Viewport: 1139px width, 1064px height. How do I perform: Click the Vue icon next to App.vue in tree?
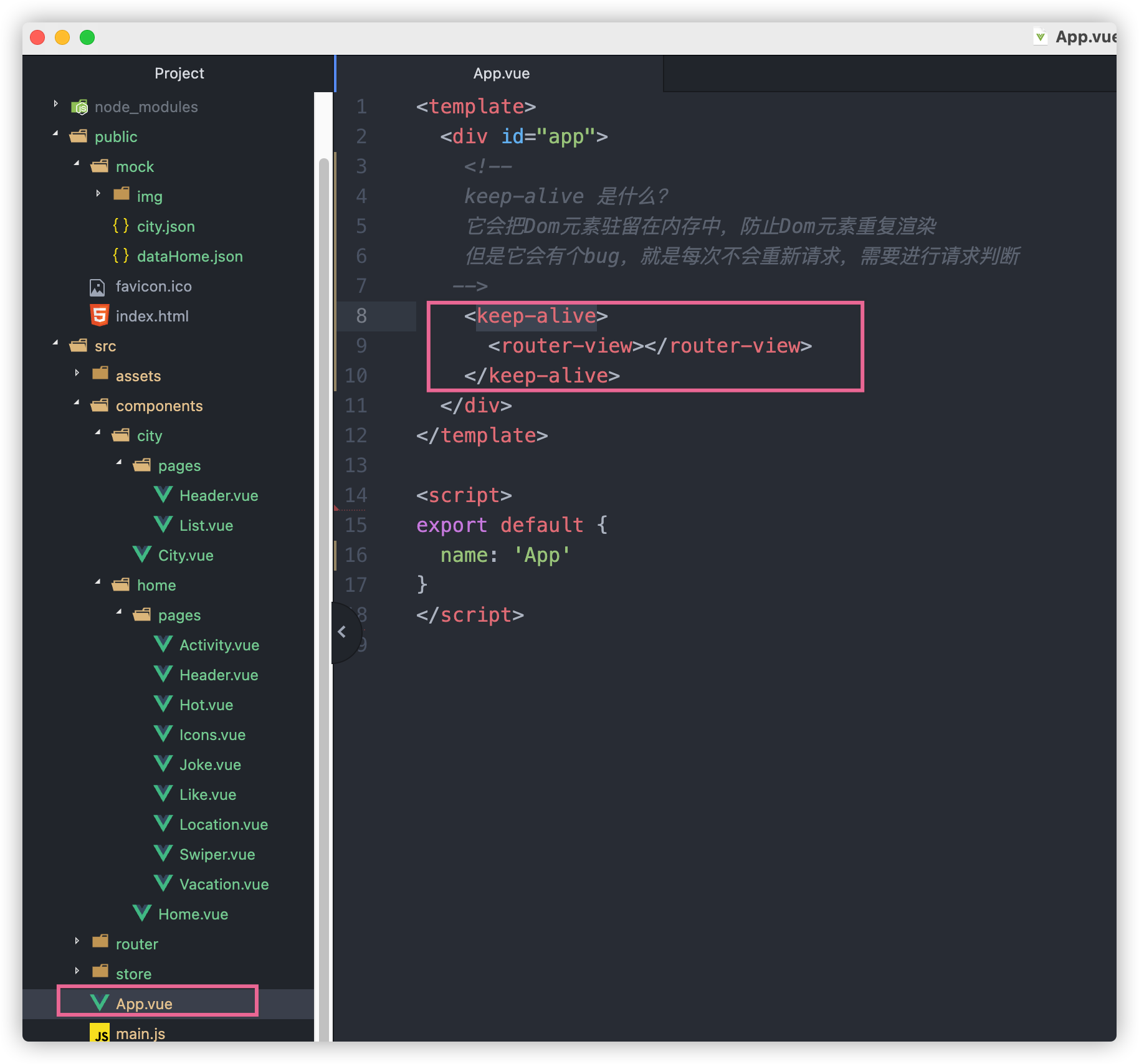[x=100, y=1002]
